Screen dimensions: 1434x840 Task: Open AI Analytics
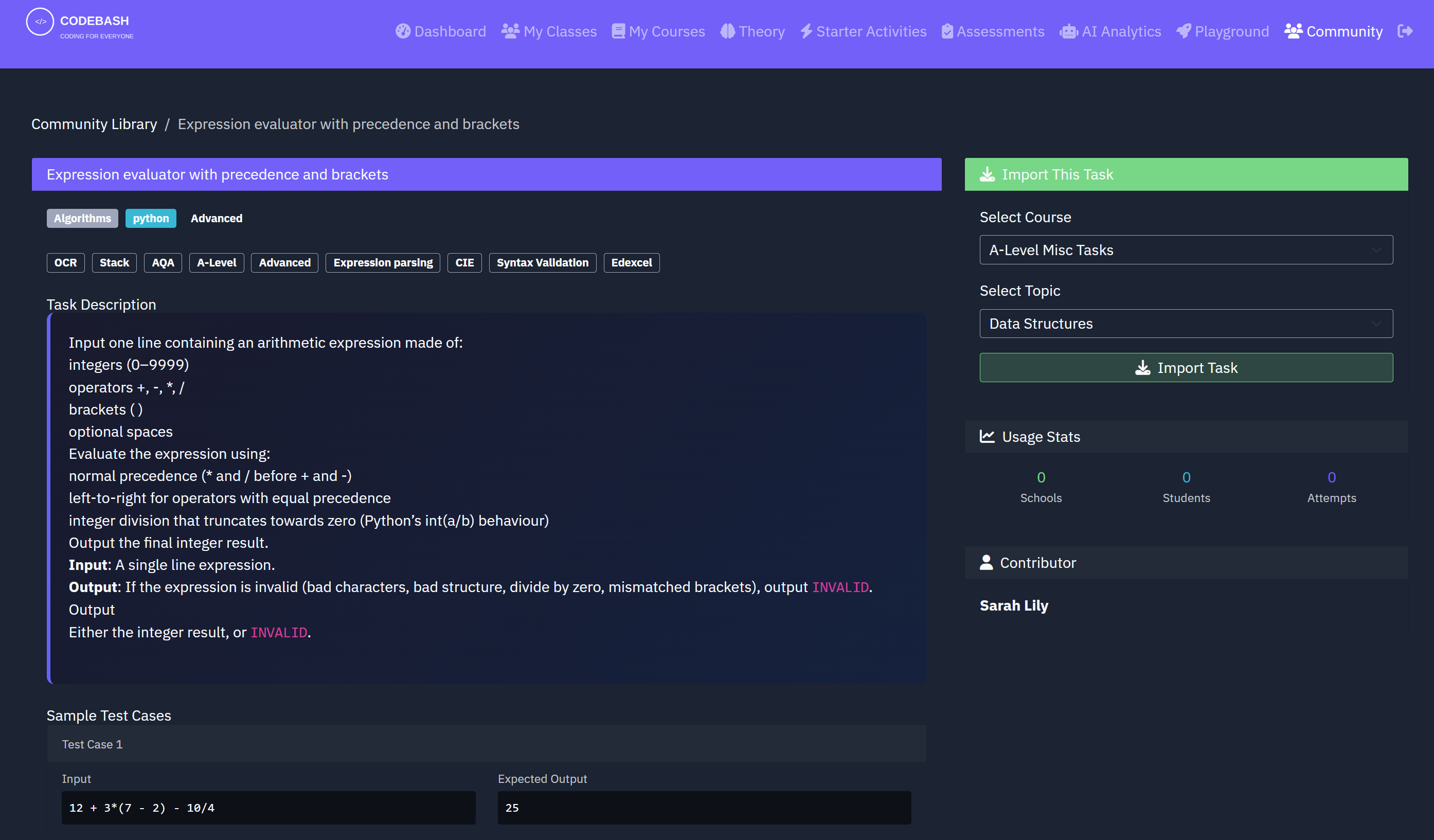(1110, 31)
